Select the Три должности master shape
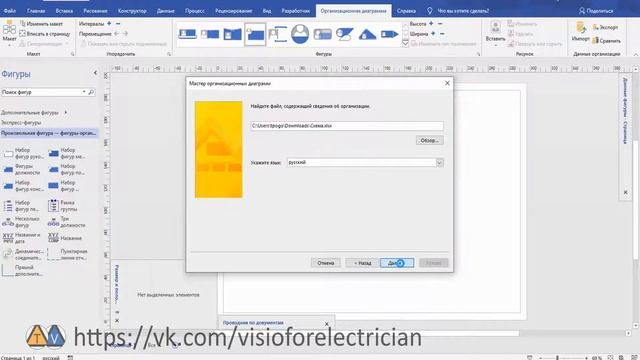 click(x=67, y=222)
